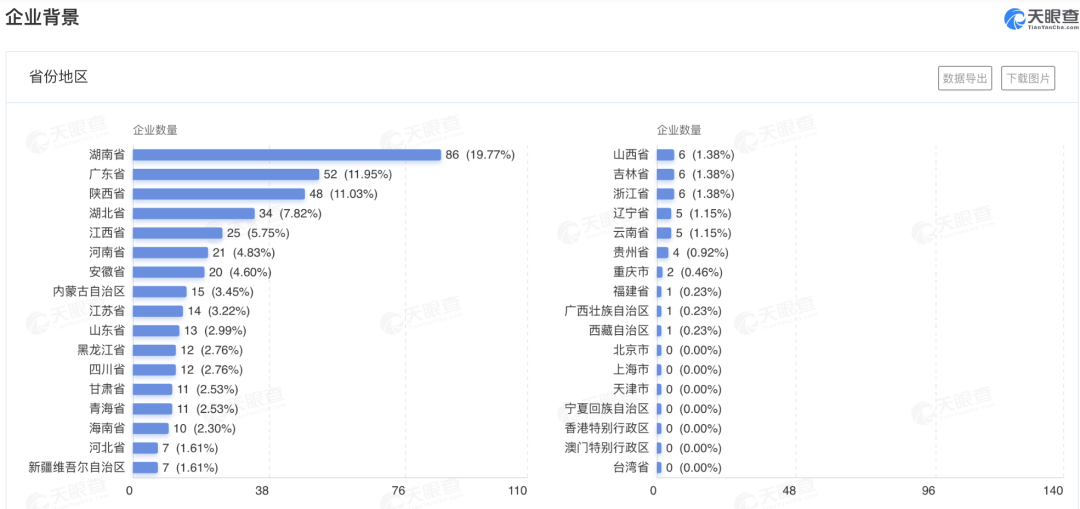Click the 陕西省 bar showing 48

(x=218, y=194)
